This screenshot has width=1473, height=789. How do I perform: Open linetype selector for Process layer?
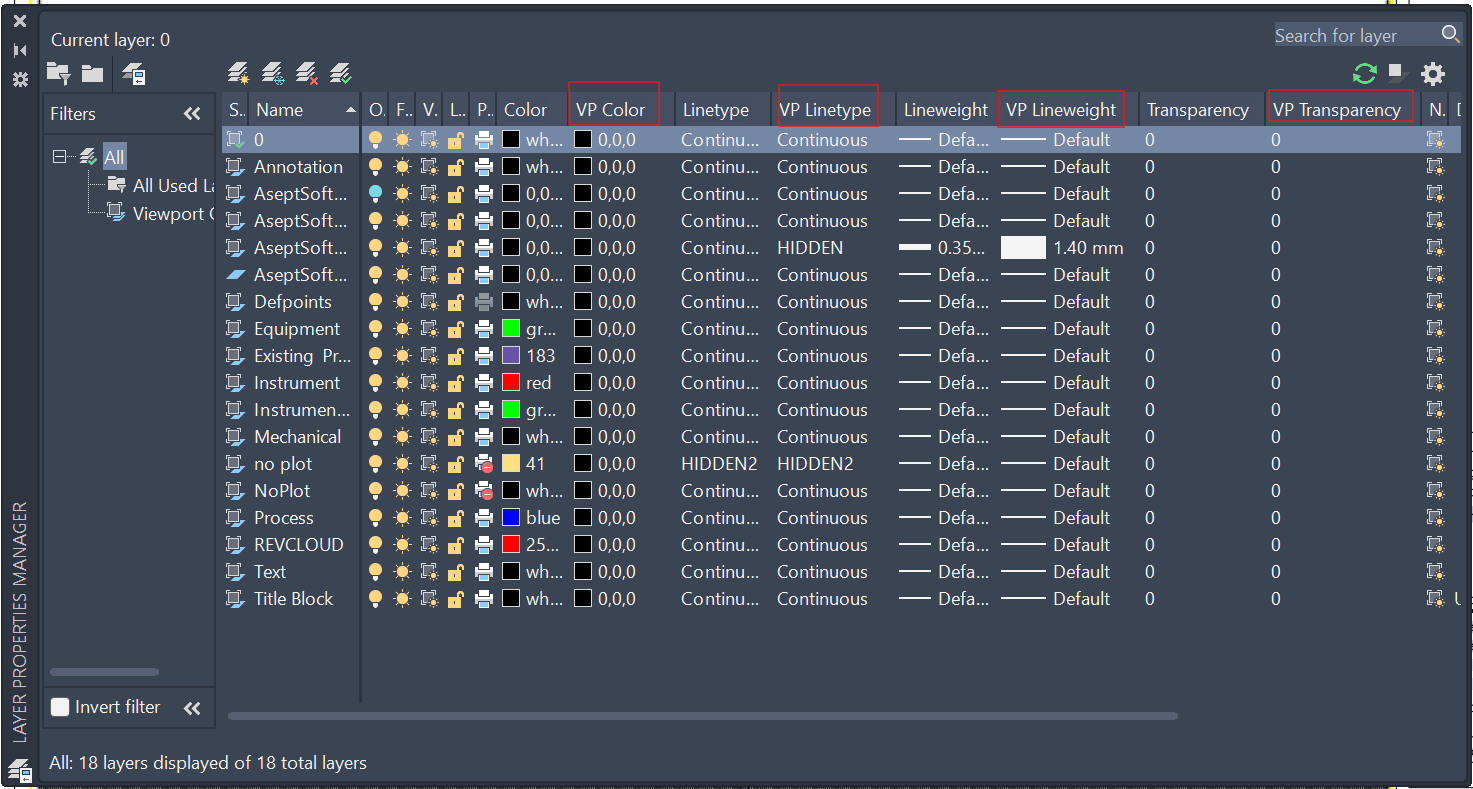point(722,518)
